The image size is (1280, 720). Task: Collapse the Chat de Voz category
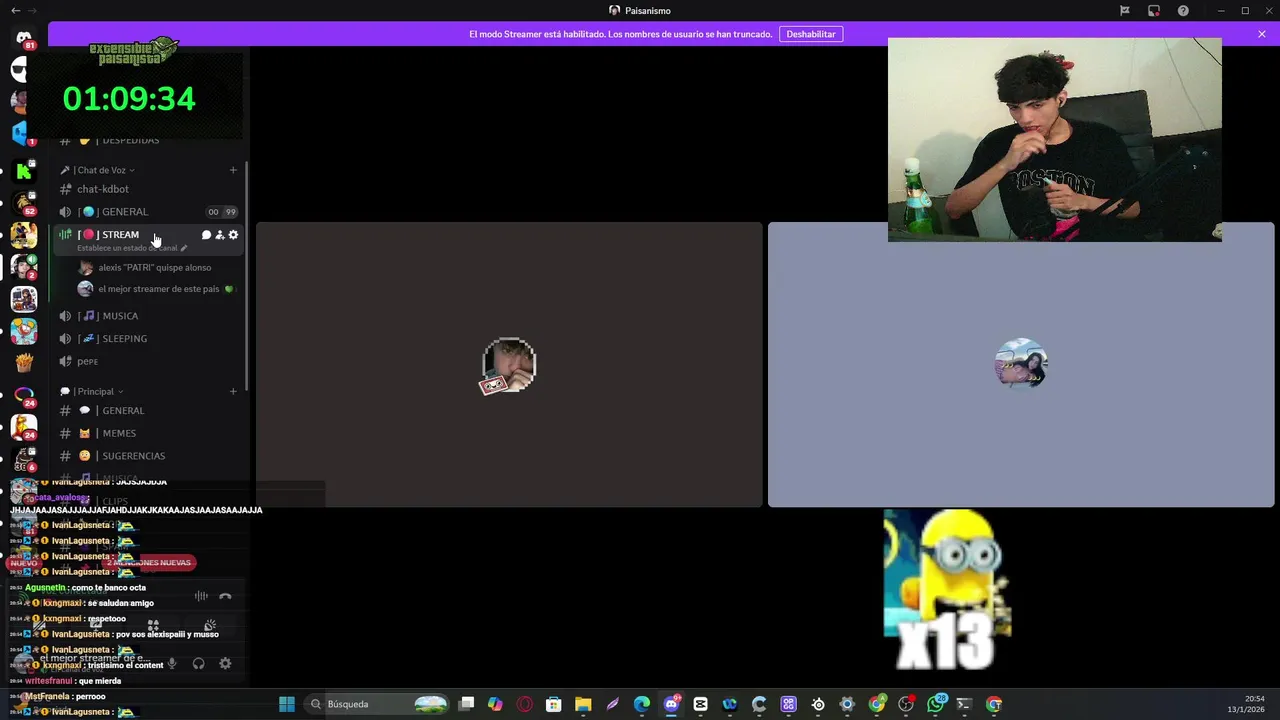(97, 170)
